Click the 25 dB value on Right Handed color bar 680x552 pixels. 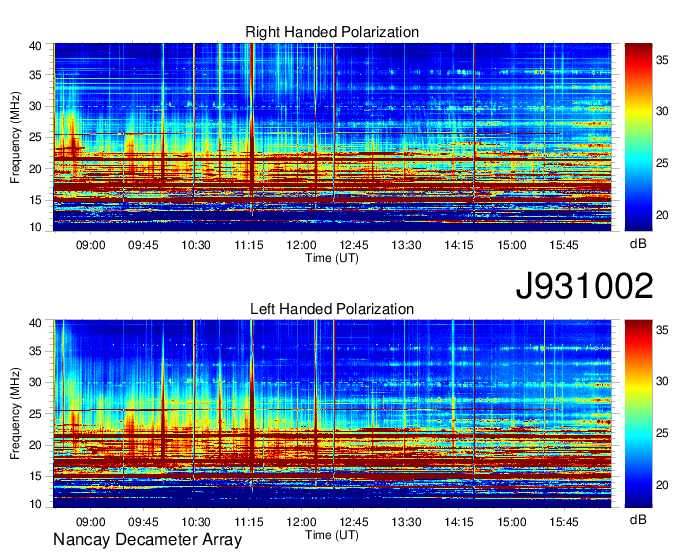click(x=662, y=163)
